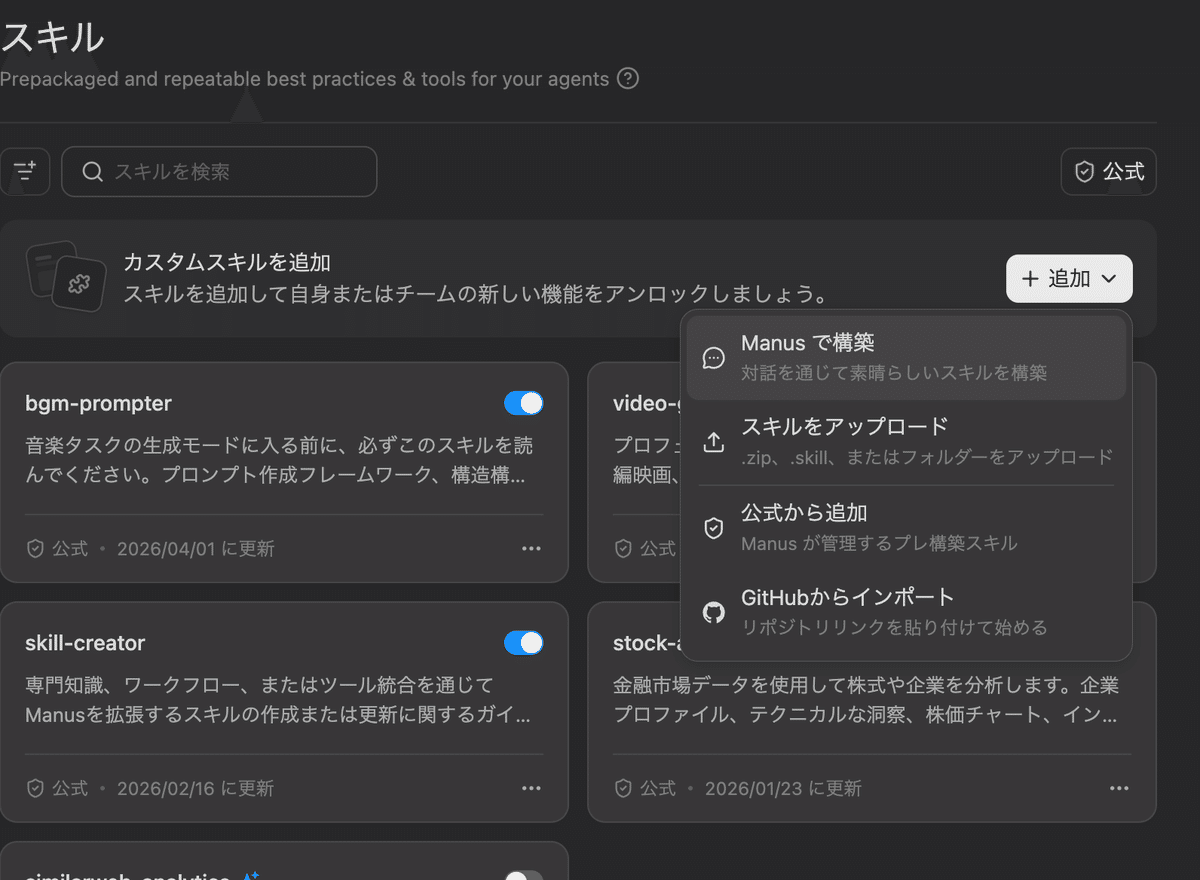This screenshot has height=880, width=1200.
Task: Open the skill filter options icon
Action: 25,172
